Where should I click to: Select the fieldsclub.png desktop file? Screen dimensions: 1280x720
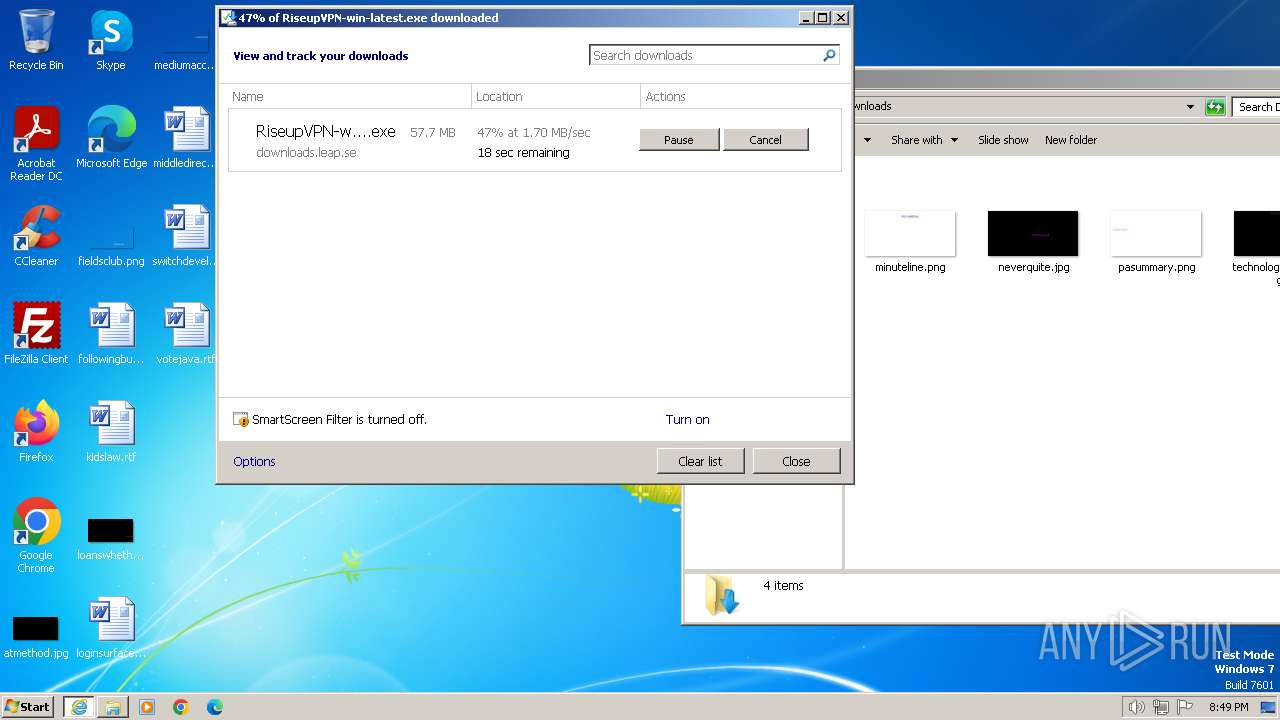[x=111, y=245]
